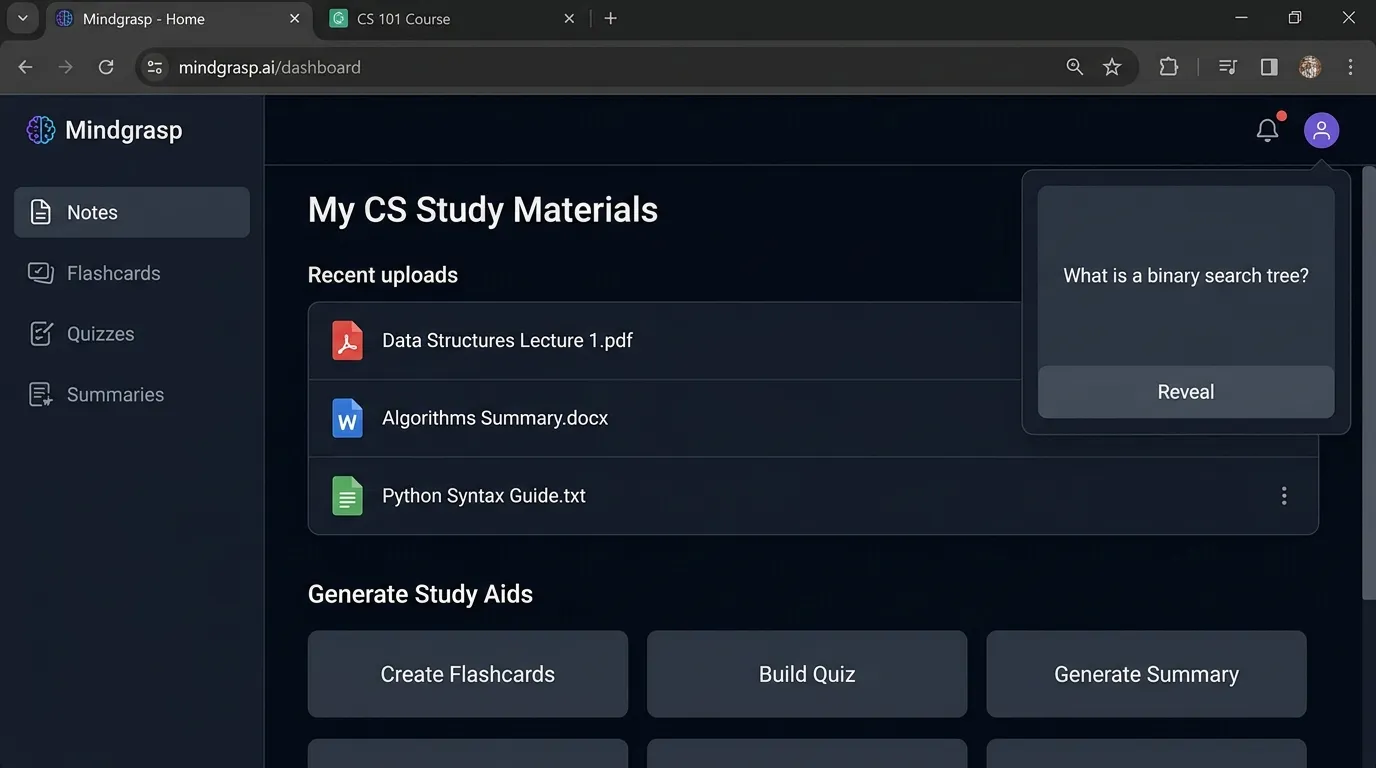Maximize or restore the browser window

1295,18
